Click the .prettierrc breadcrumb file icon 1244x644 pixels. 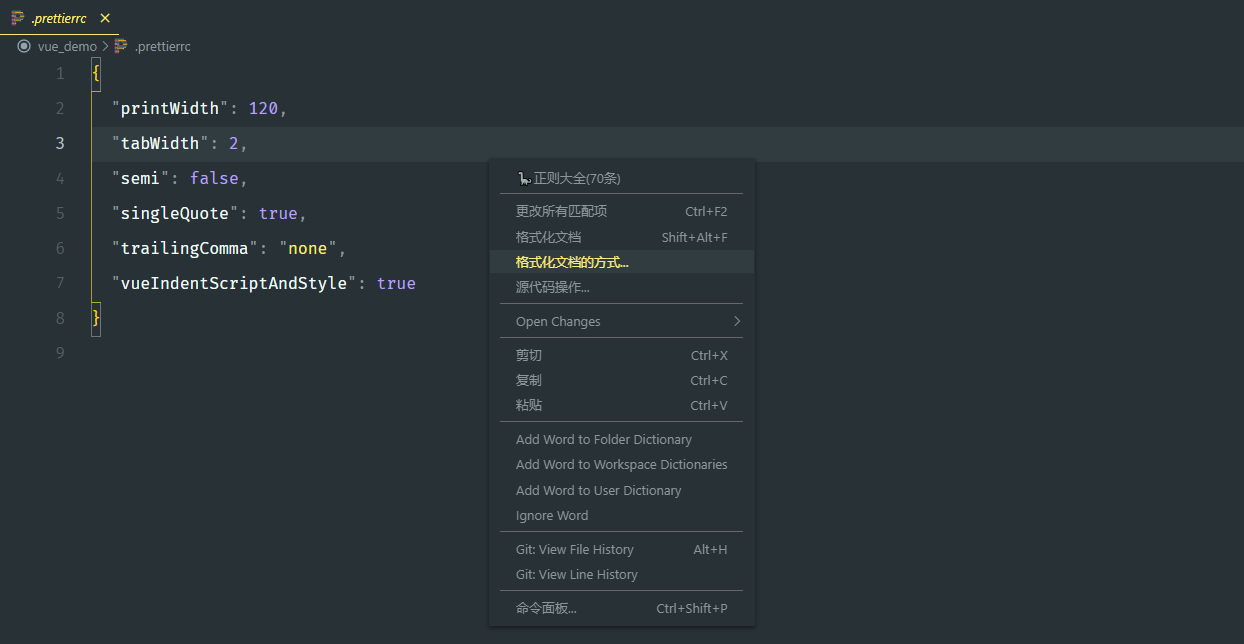pos(121,46)
